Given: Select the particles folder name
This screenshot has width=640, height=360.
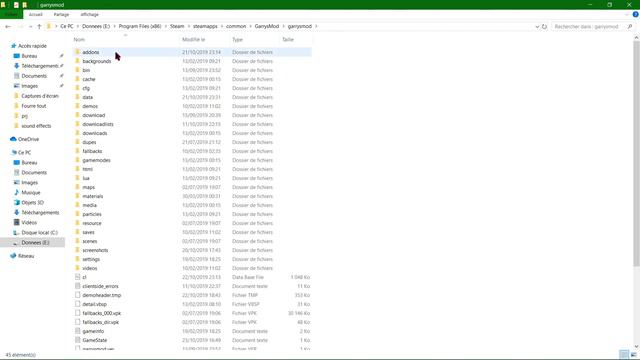Looking at the screenshot, I should pyautogui.click(x=92, y=214).
